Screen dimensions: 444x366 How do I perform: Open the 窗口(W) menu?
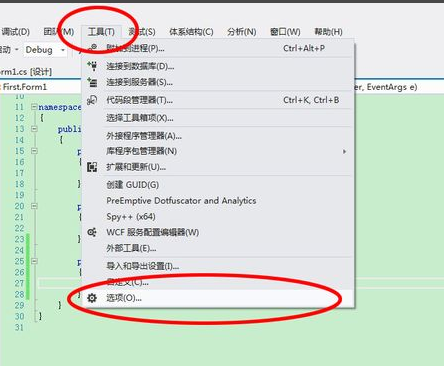coord(285,32)
